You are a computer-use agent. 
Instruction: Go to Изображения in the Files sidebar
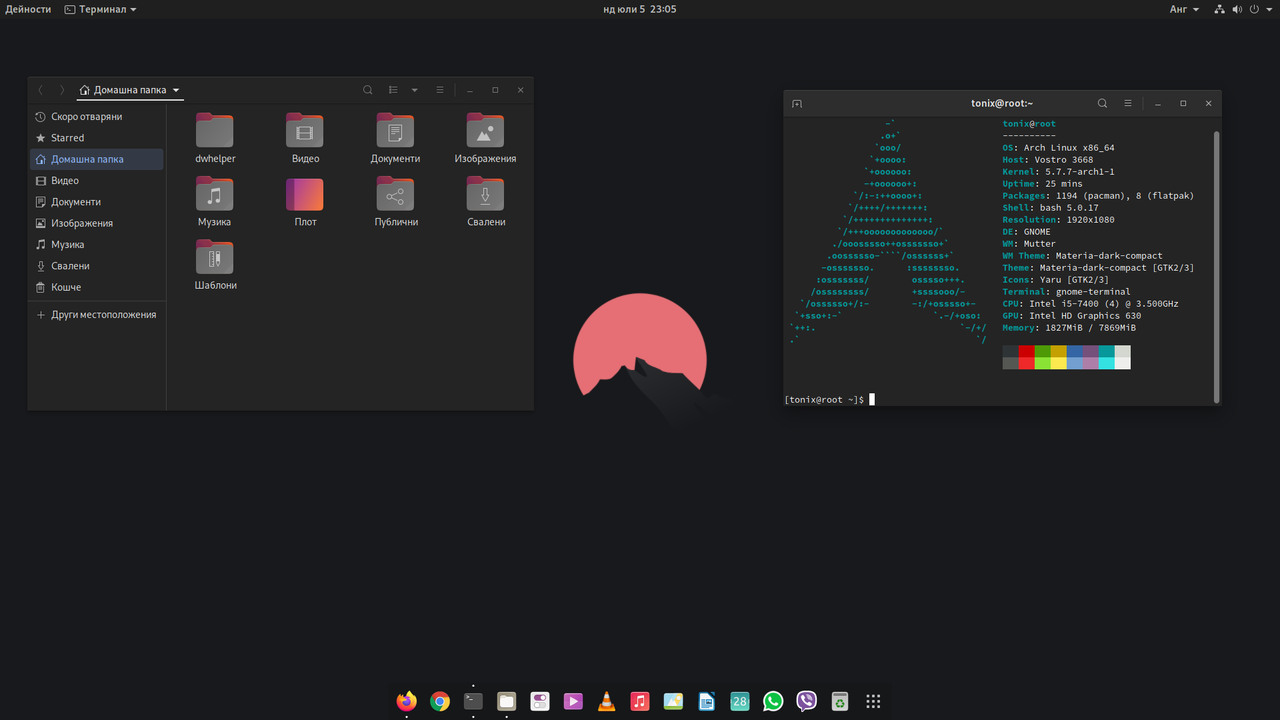point(97,223)
